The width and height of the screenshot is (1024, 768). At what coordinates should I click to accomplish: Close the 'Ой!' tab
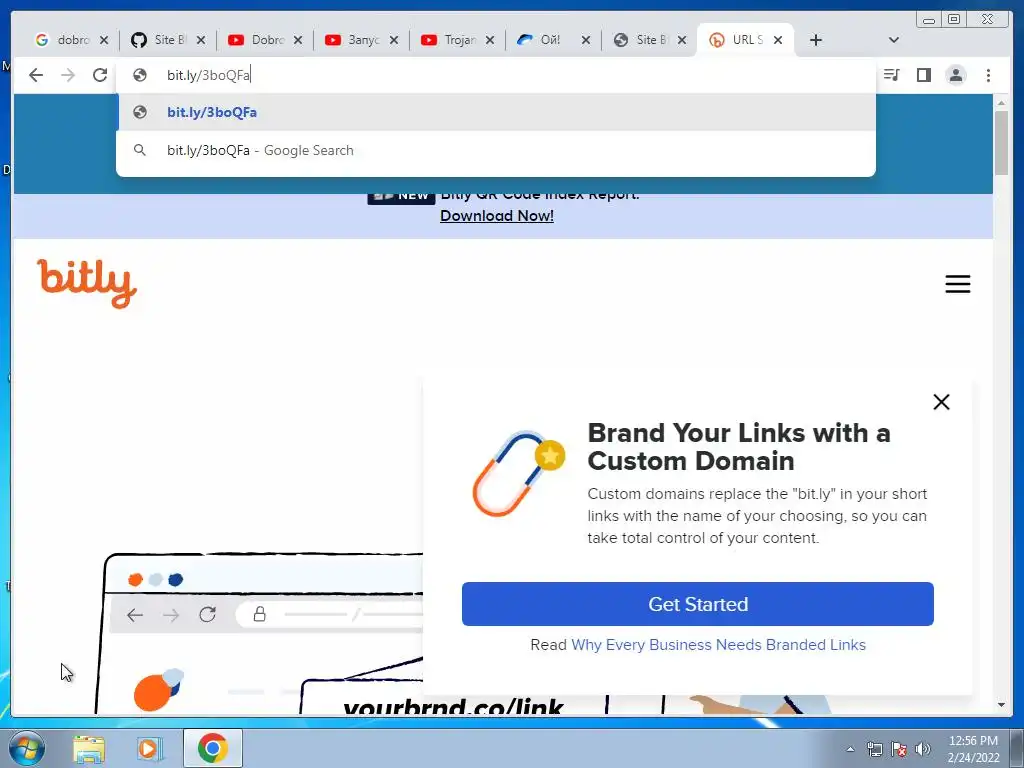coord(586,40)
